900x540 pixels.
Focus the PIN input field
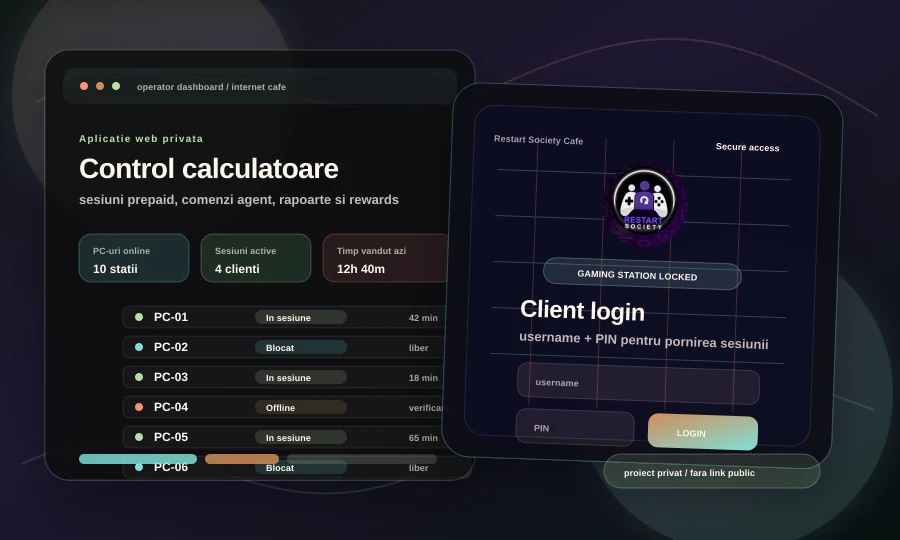pyautogui.click(x=575, y=428)
